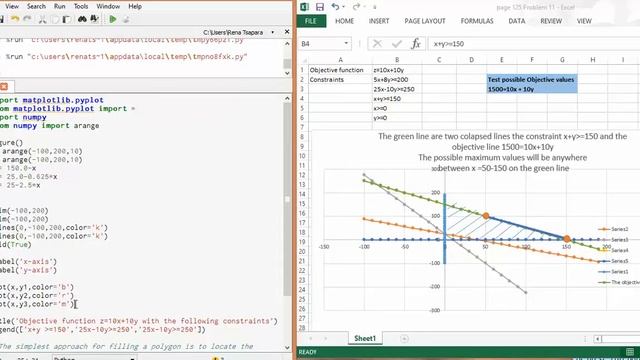
Task: Switch to the FORMULAS ribbon tab
Action: tap(477, 21)
